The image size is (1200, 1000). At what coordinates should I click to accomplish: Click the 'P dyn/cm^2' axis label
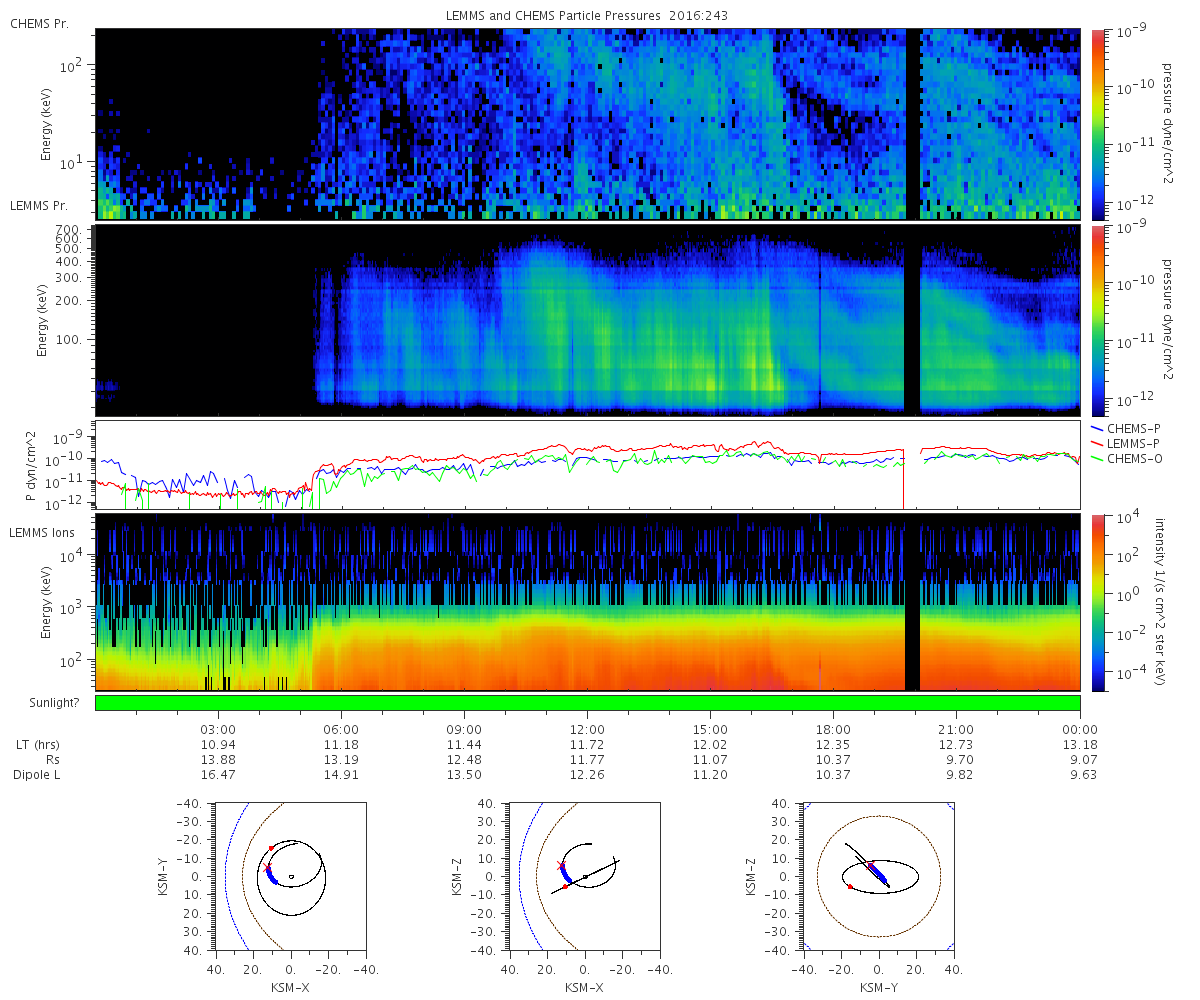30,465
